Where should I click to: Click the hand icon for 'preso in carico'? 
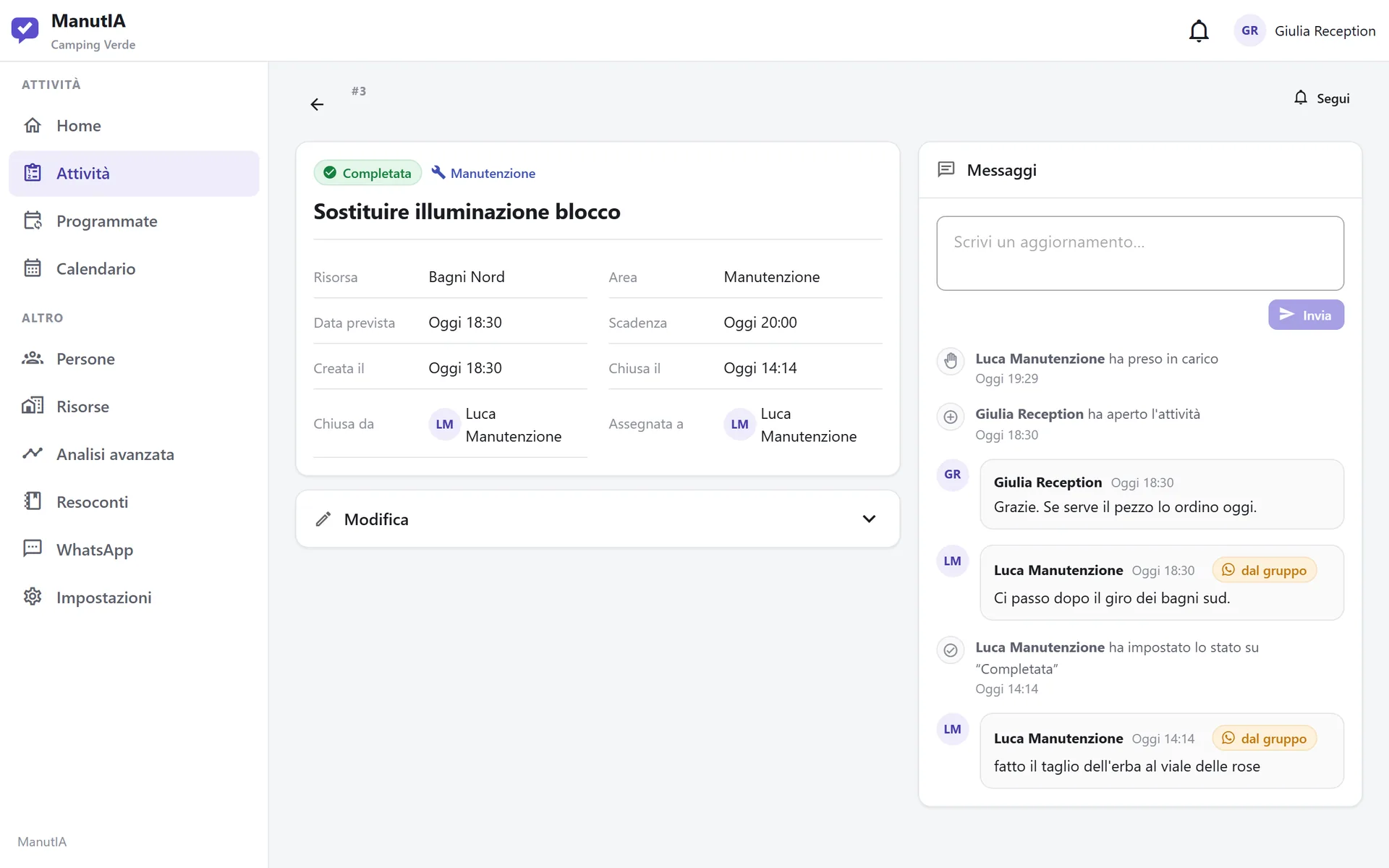point(950,360)
